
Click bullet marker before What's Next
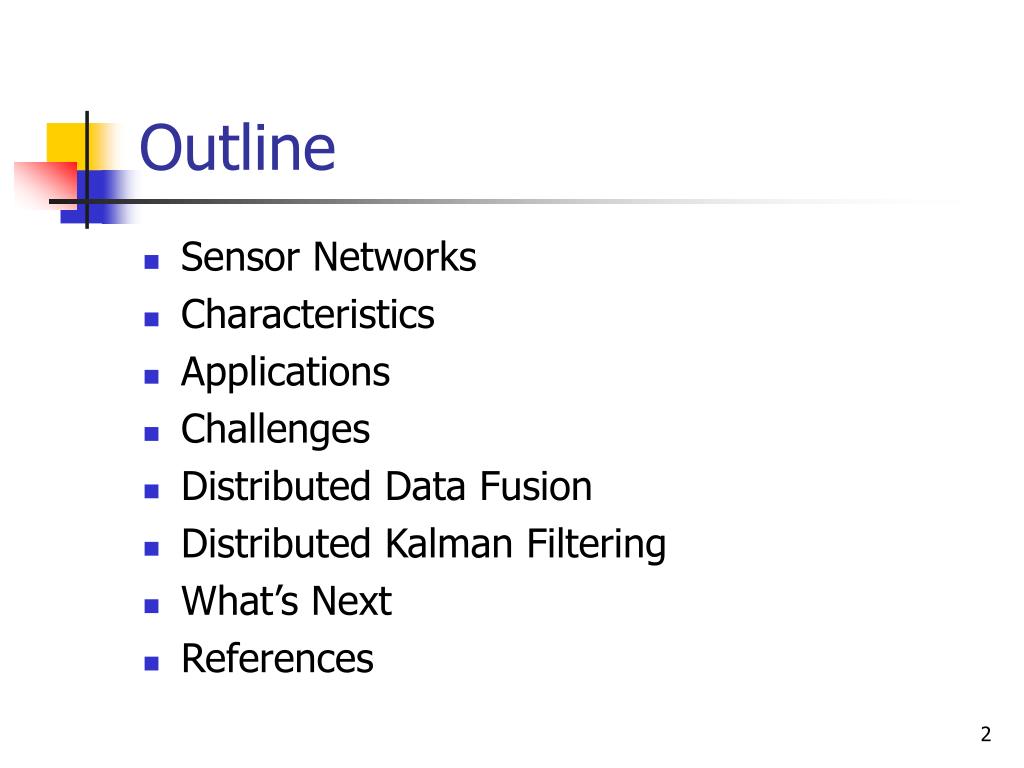(152, 606)
